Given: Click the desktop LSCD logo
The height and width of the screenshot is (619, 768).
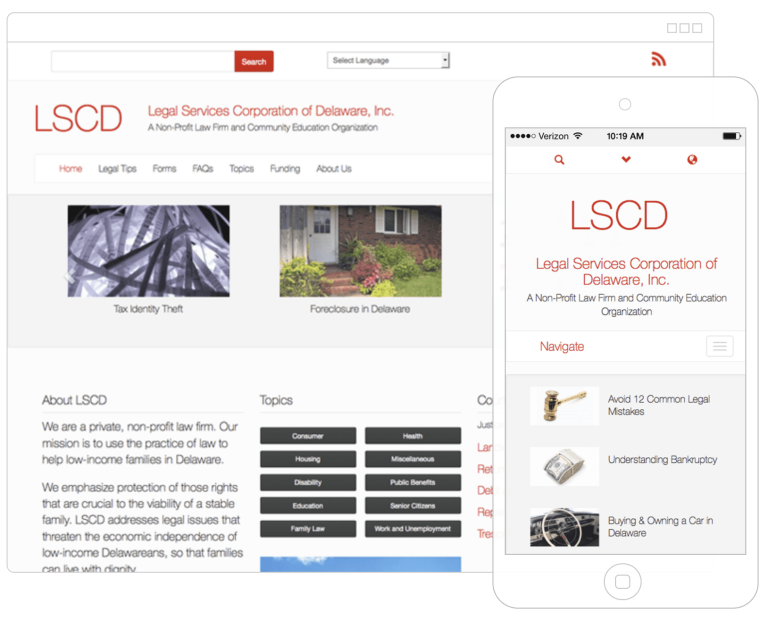Looking at the screenshot, I should [78, 119].
